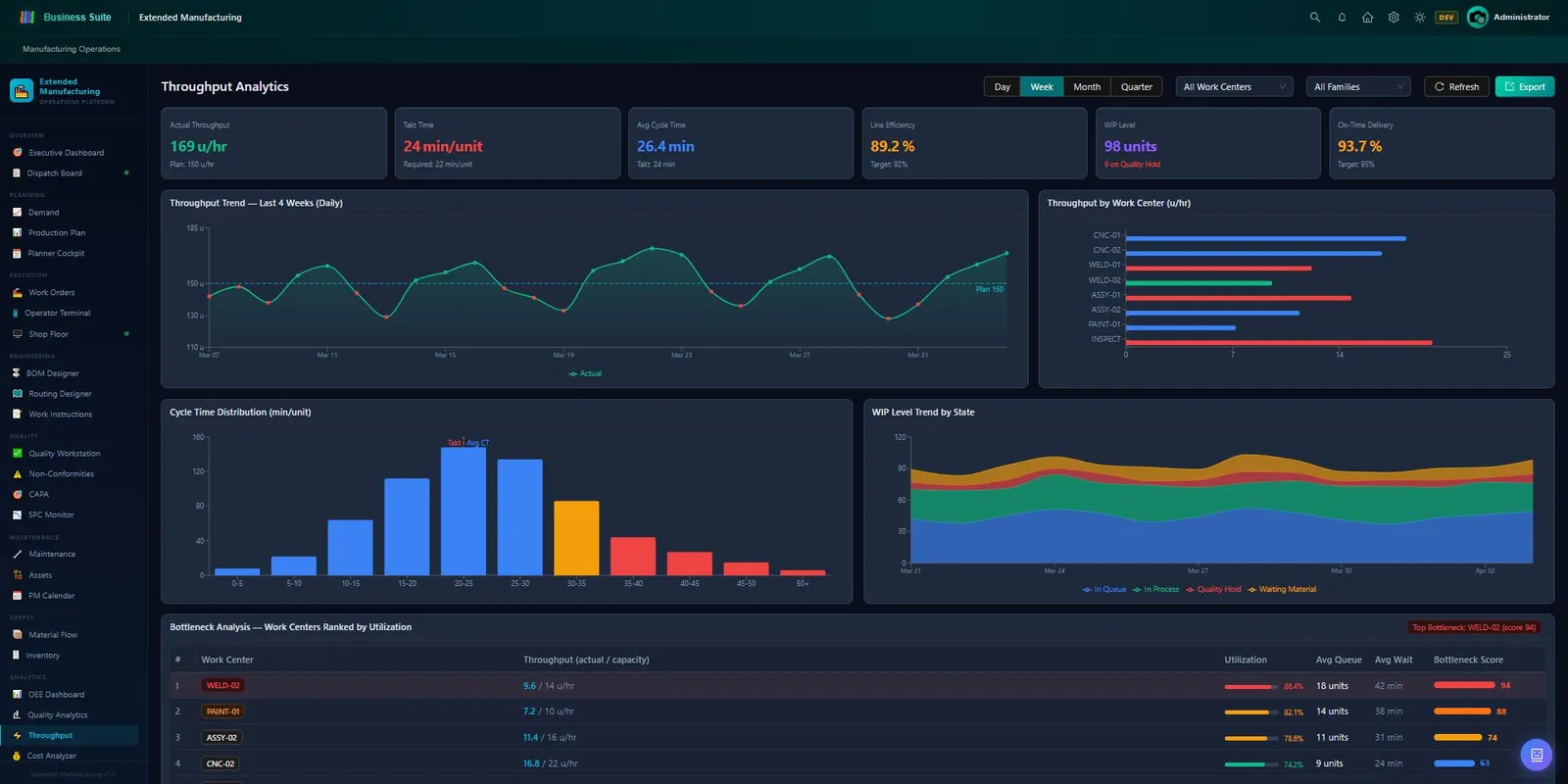
Task: Open the search icon in top bar
Action: (1315, 17)
